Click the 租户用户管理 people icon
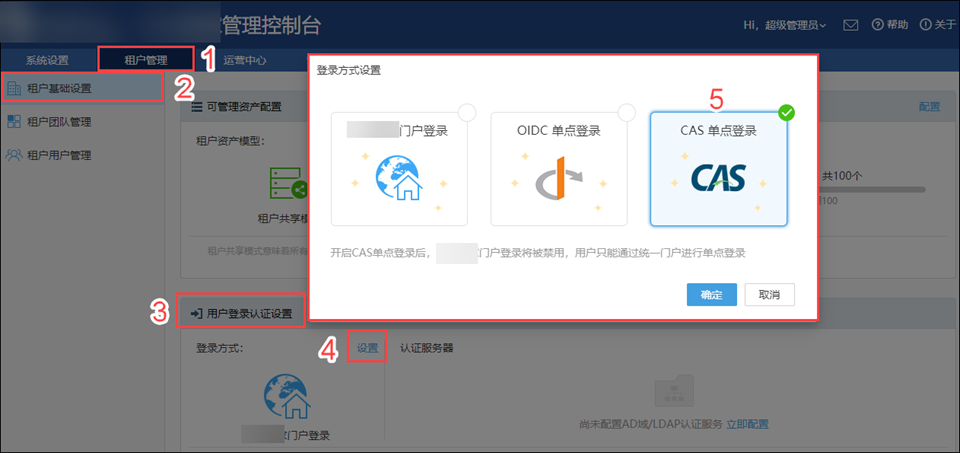 [13, 155]
